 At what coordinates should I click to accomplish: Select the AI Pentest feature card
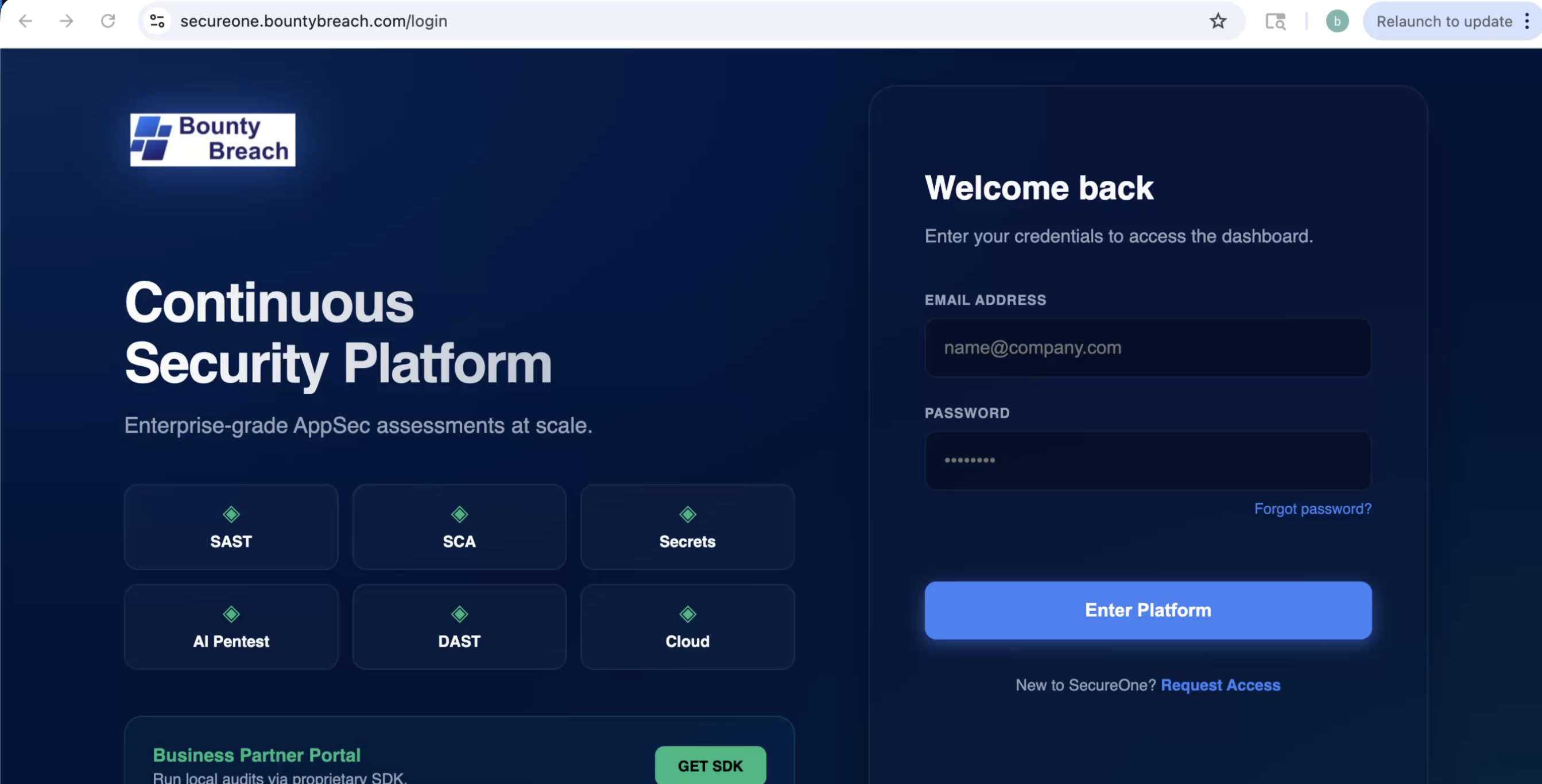tap(231, 627)
